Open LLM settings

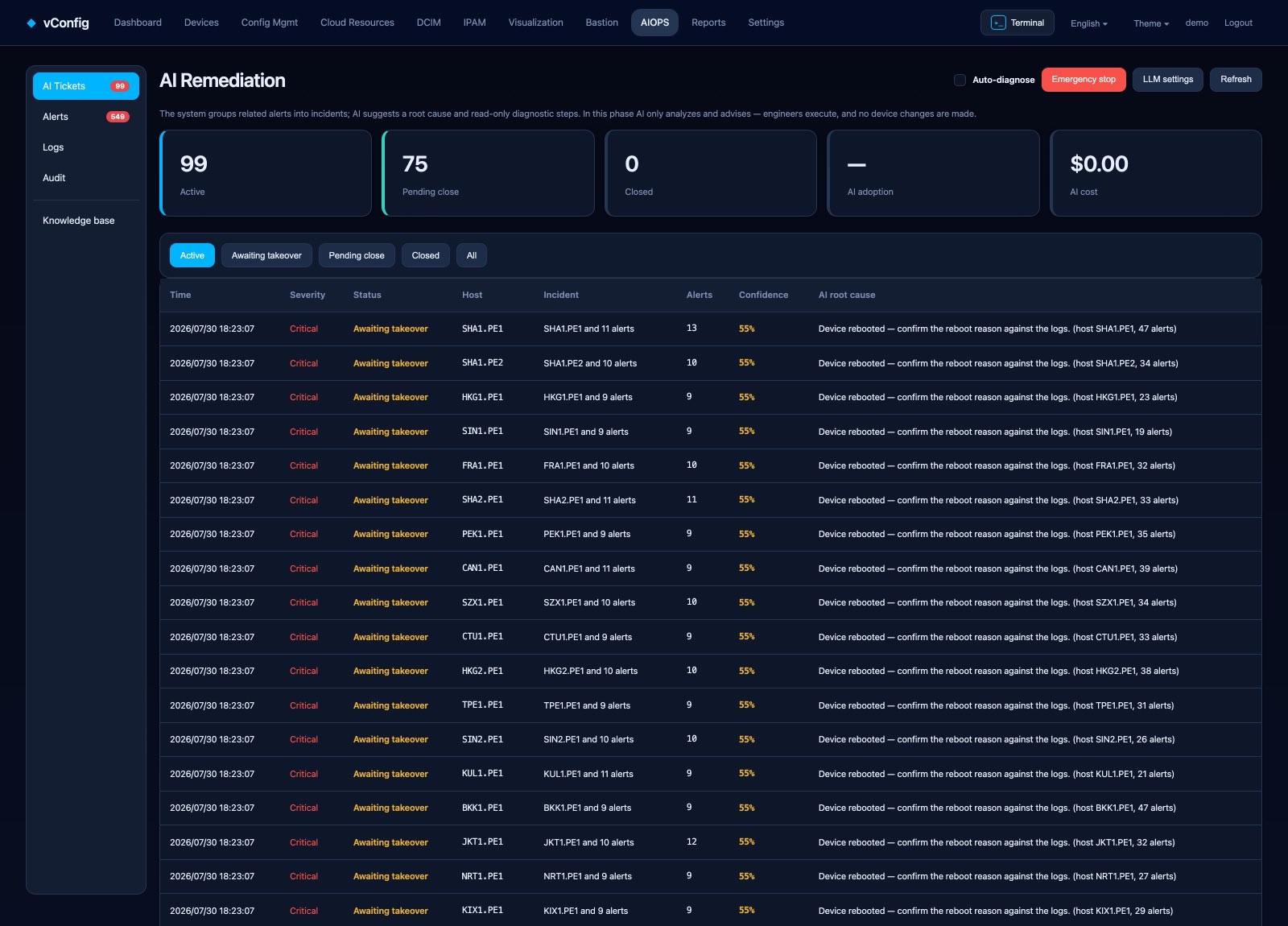pos(1168,80)
